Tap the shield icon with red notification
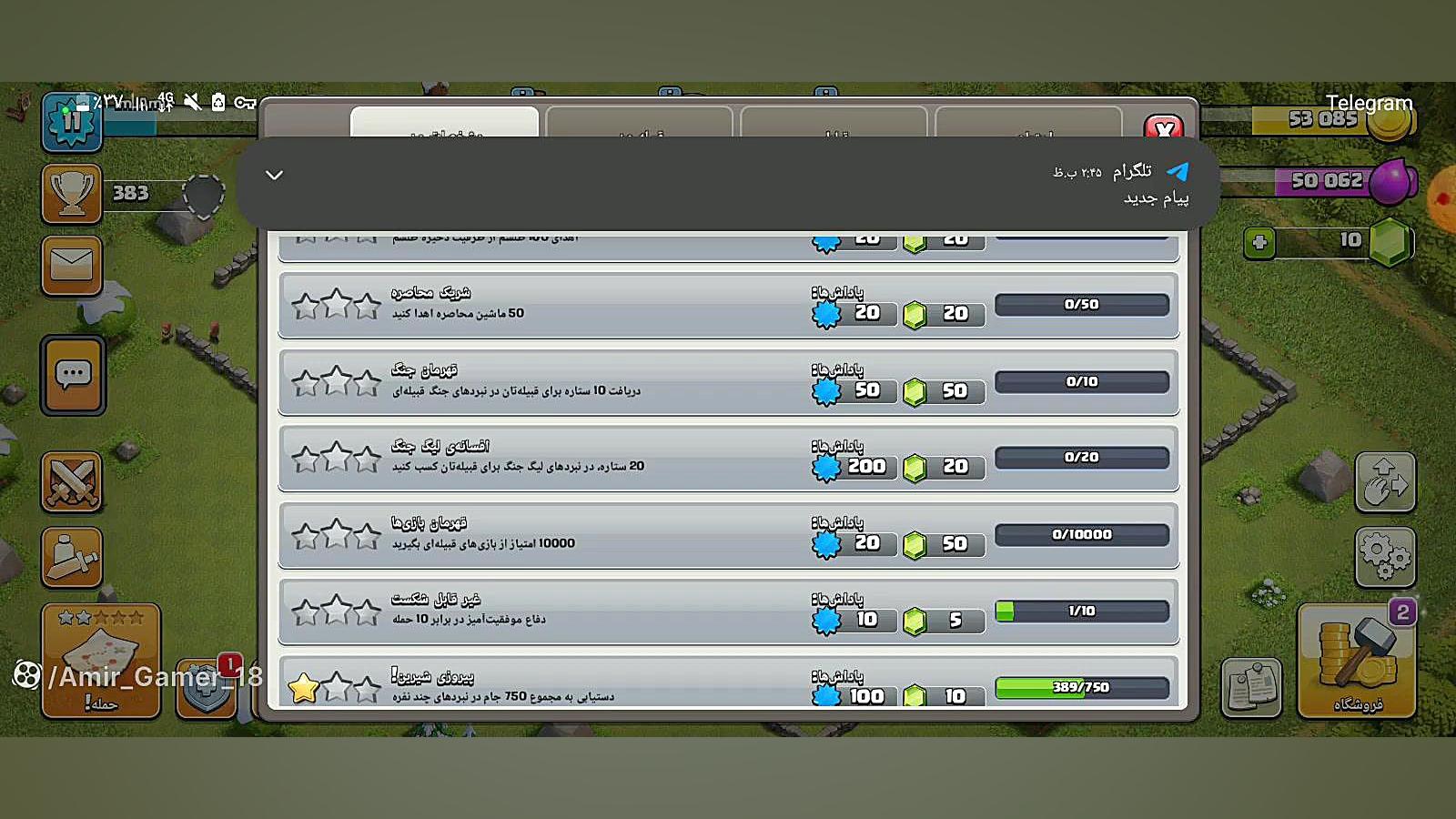Viewport: 1456px width, 819px height. (207, 688)
